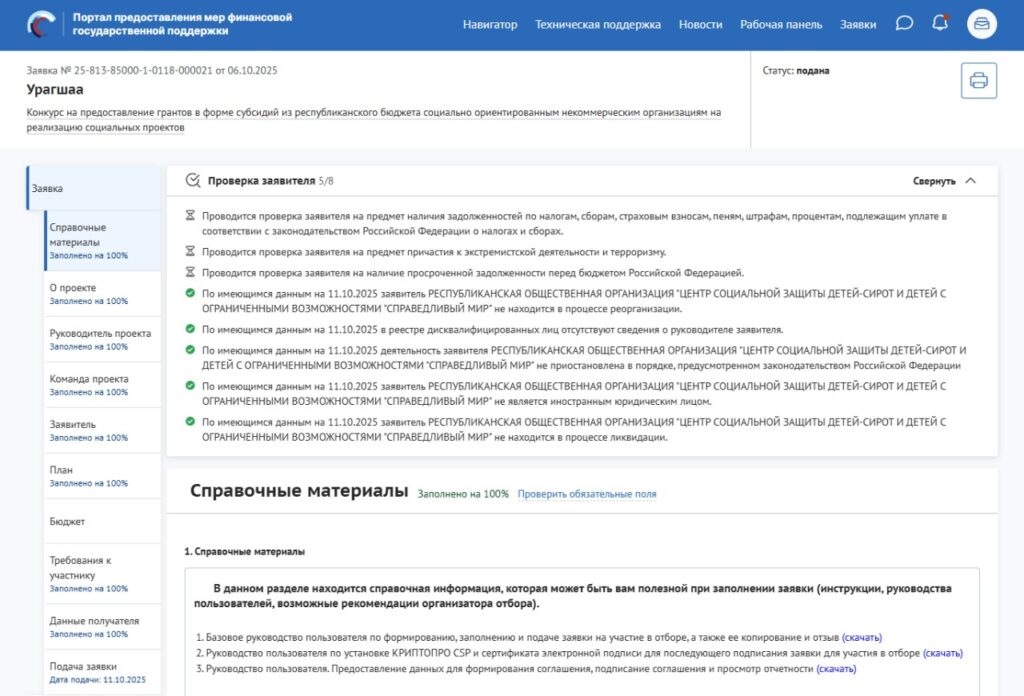Open the chat messages icon
This screenshot has height=696, width=1024.
[904, 24]
